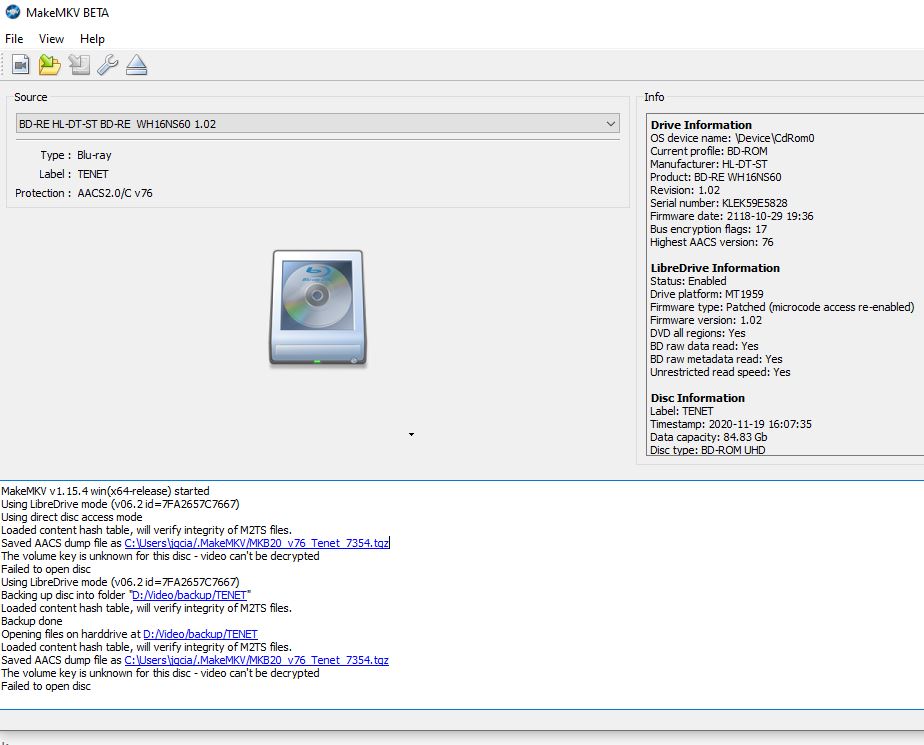Click 'Timestamp: 2020-11-19 16:07:35' line
Viewport: 924px width, 745px height.
731,424
